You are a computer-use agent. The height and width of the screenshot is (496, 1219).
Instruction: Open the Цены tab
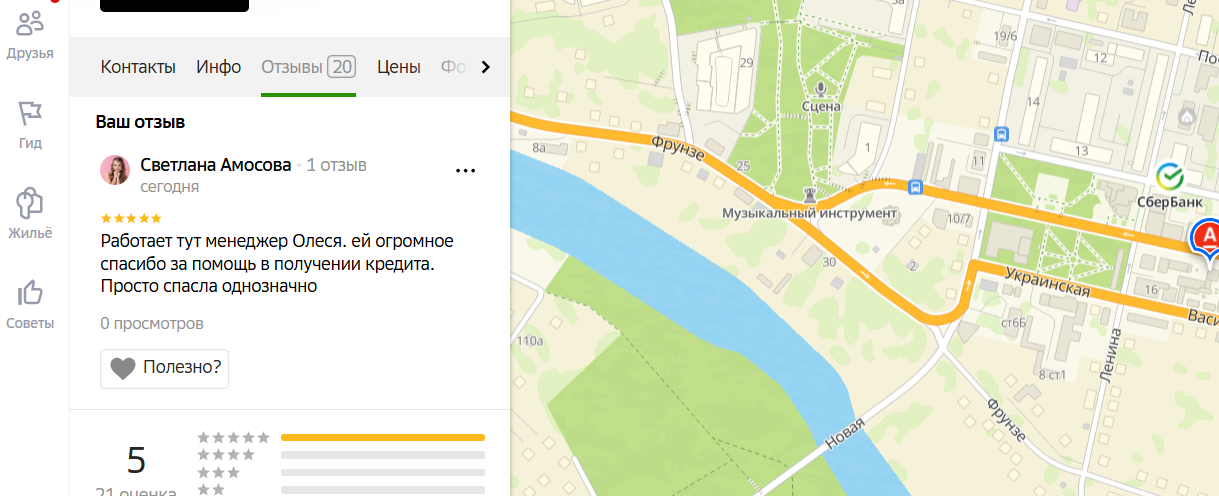point(398,67)
